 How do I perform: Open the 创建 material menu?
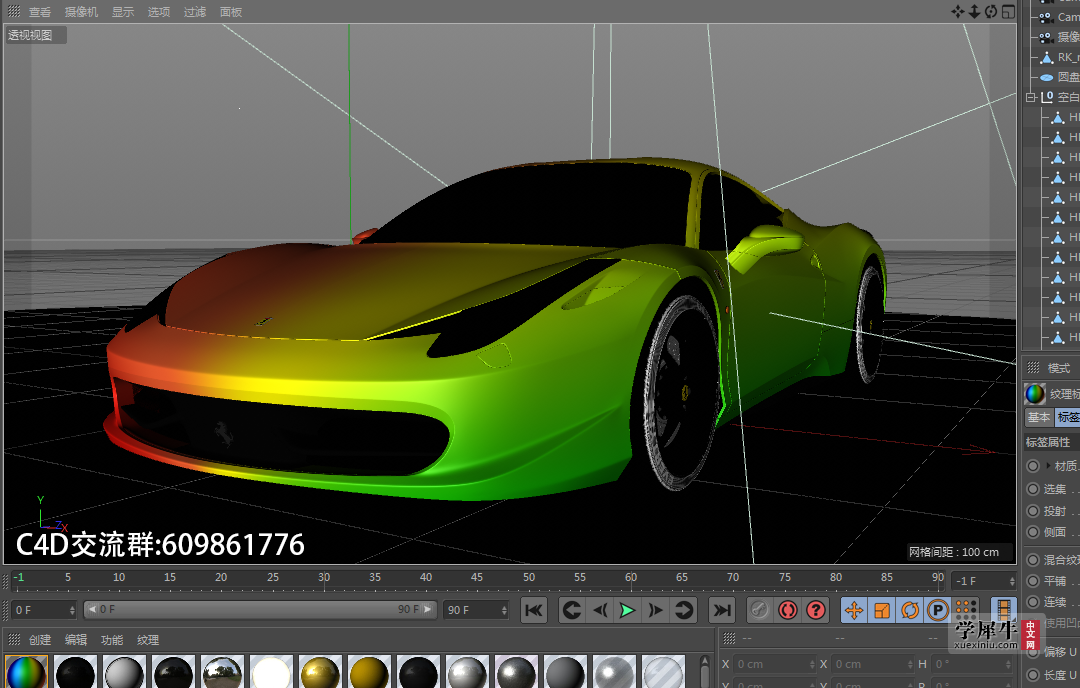pyautogui.click(x=40, y=640)
